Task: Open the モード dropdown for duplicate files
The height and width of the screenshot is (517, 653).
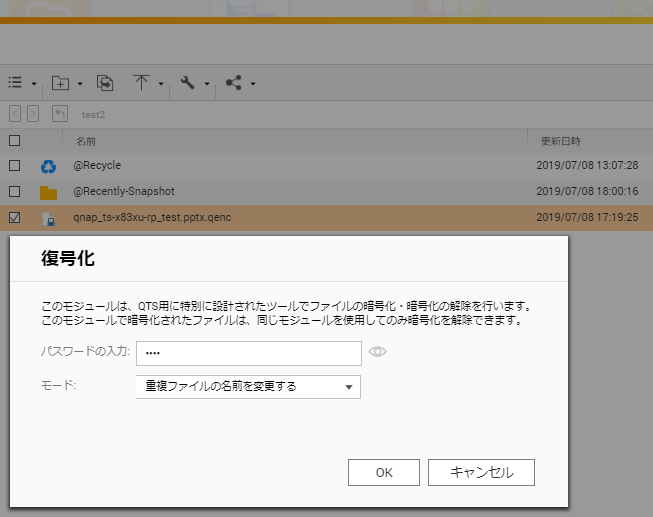Action: (247, 386)
